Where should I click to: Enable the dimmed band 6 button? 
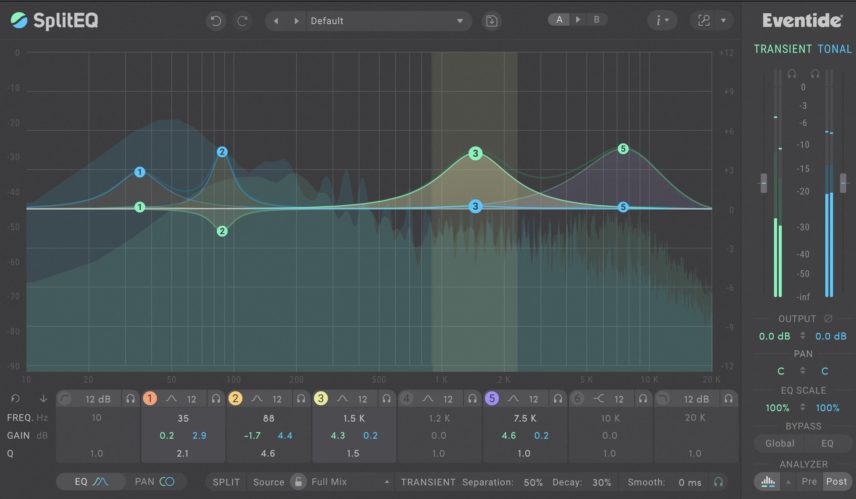pyautogui.click(x=578, y=399)
